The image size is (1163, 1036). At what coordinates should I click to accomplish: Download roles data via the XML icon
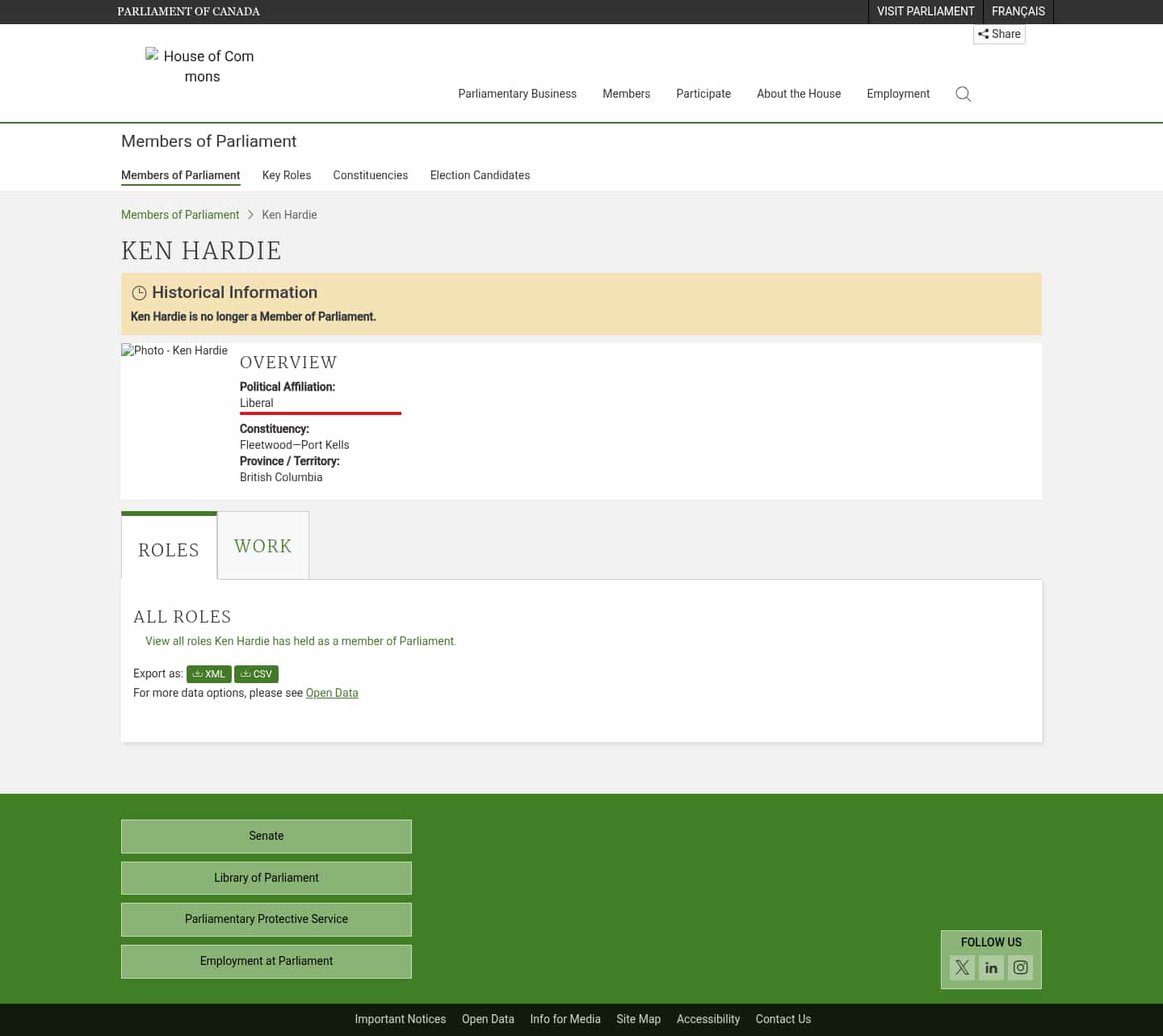point(208,673)
